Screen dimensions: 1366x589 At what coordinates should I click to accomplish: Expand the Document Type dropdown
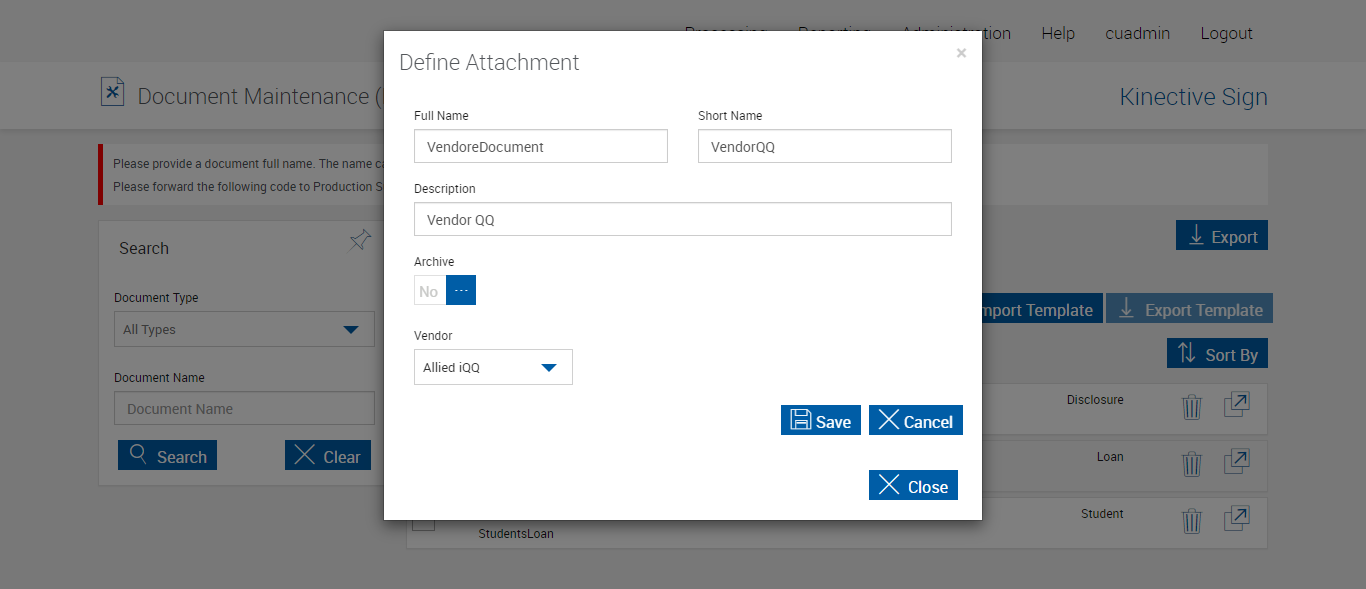pyautogui.click(x=244, y=329)
